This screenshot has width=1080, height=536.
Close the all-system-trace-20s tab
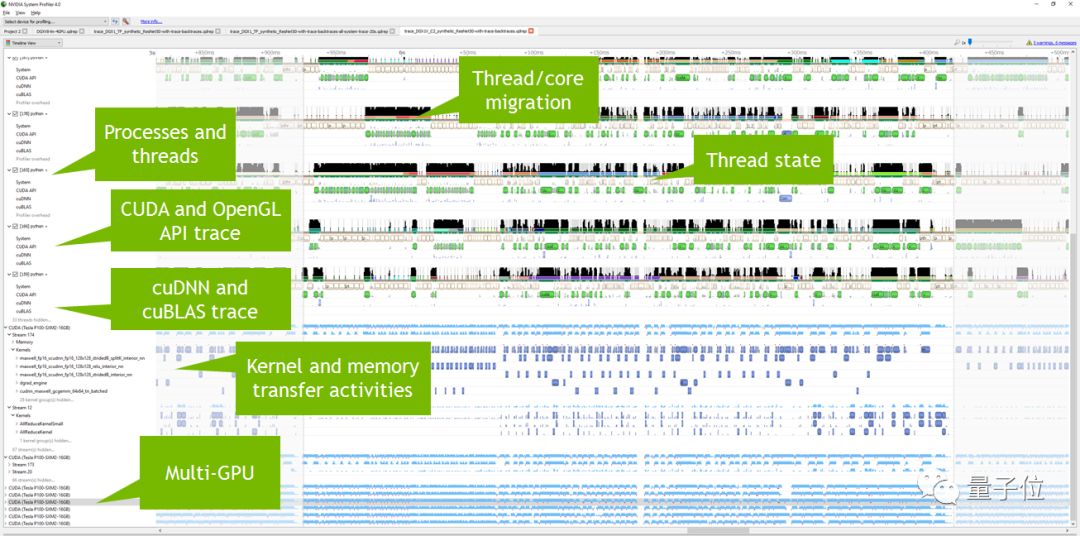[395, 31]
